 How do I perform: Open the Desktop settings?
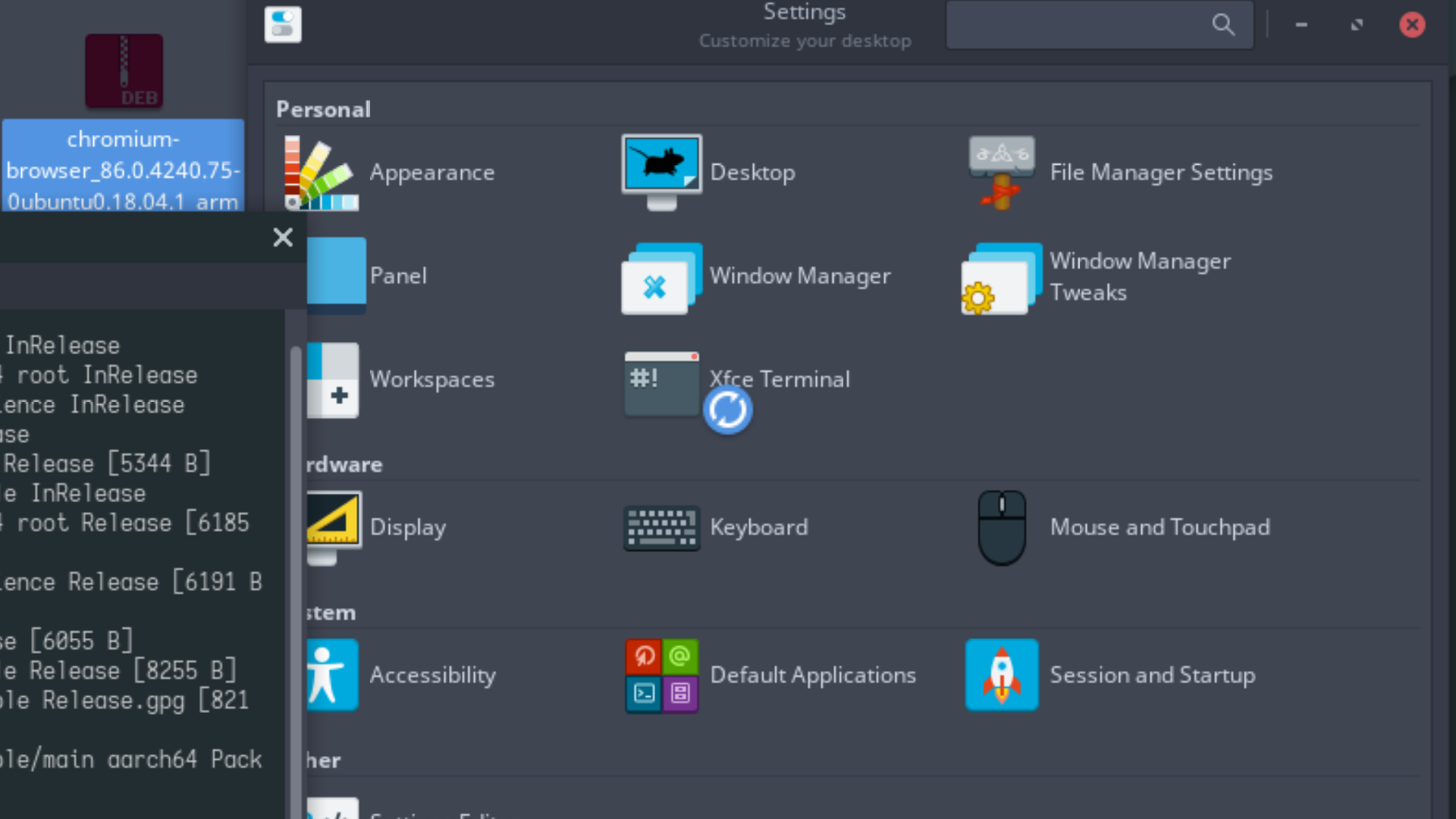pyautogui.click(x=752, y=172)
